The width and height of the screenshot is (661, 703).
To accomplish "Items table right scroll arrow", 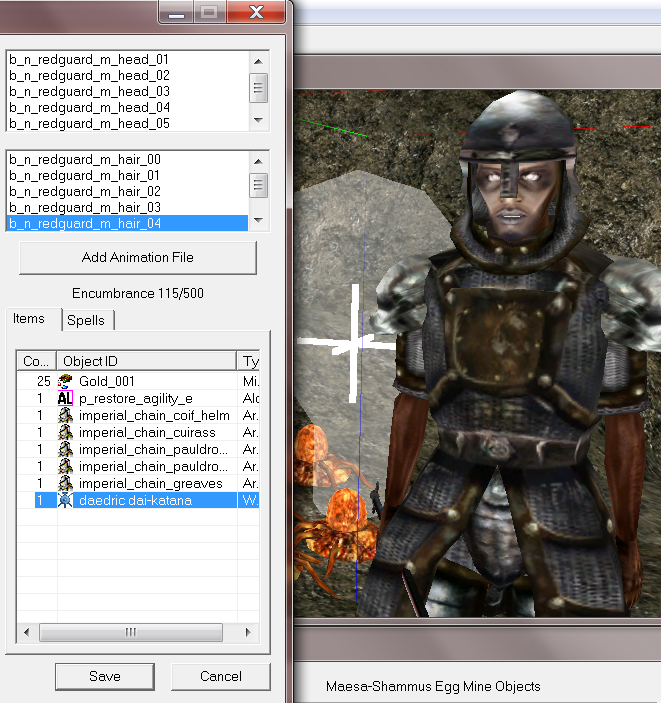I will pos(248,632).
